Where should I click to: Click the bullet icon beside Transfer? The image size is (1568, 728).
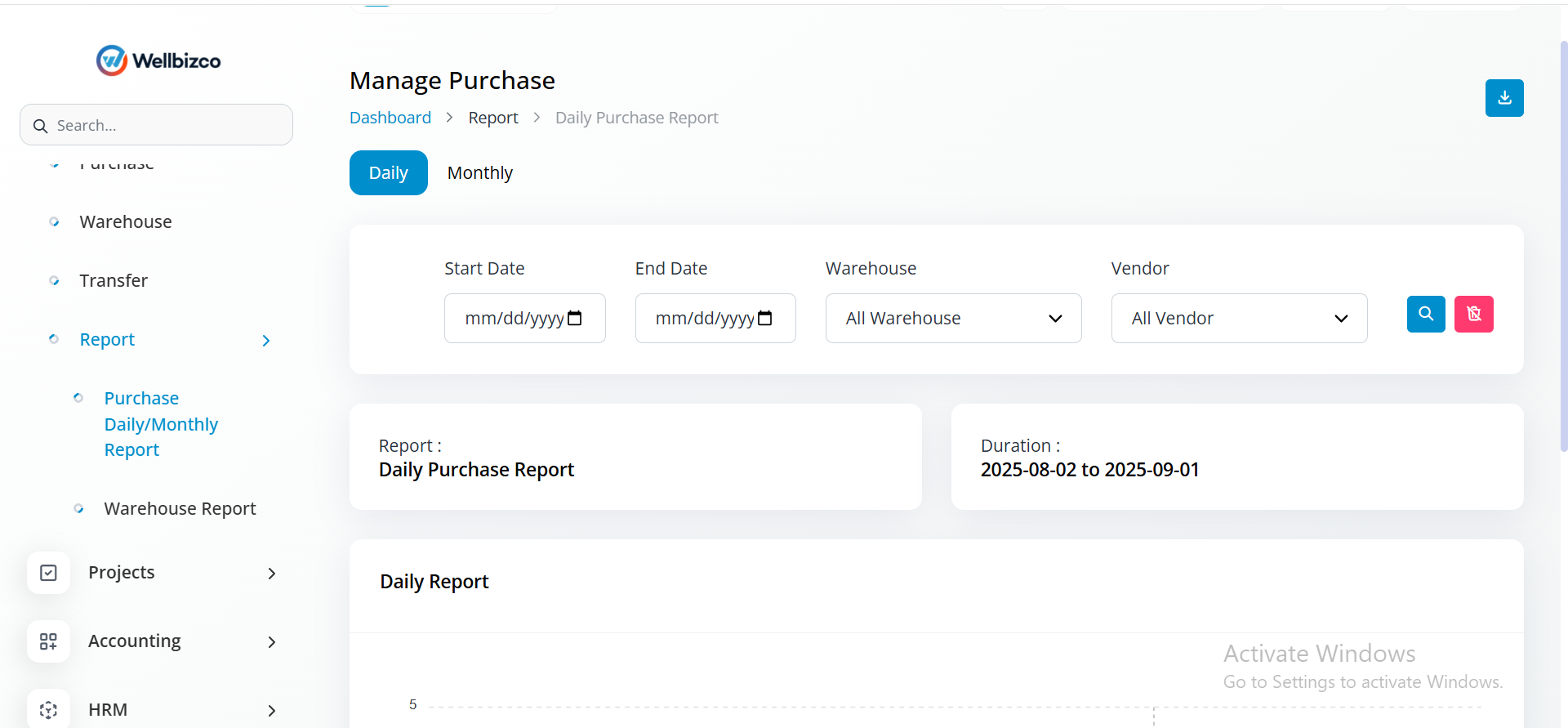pyautogui.click(x=54, y=281)
